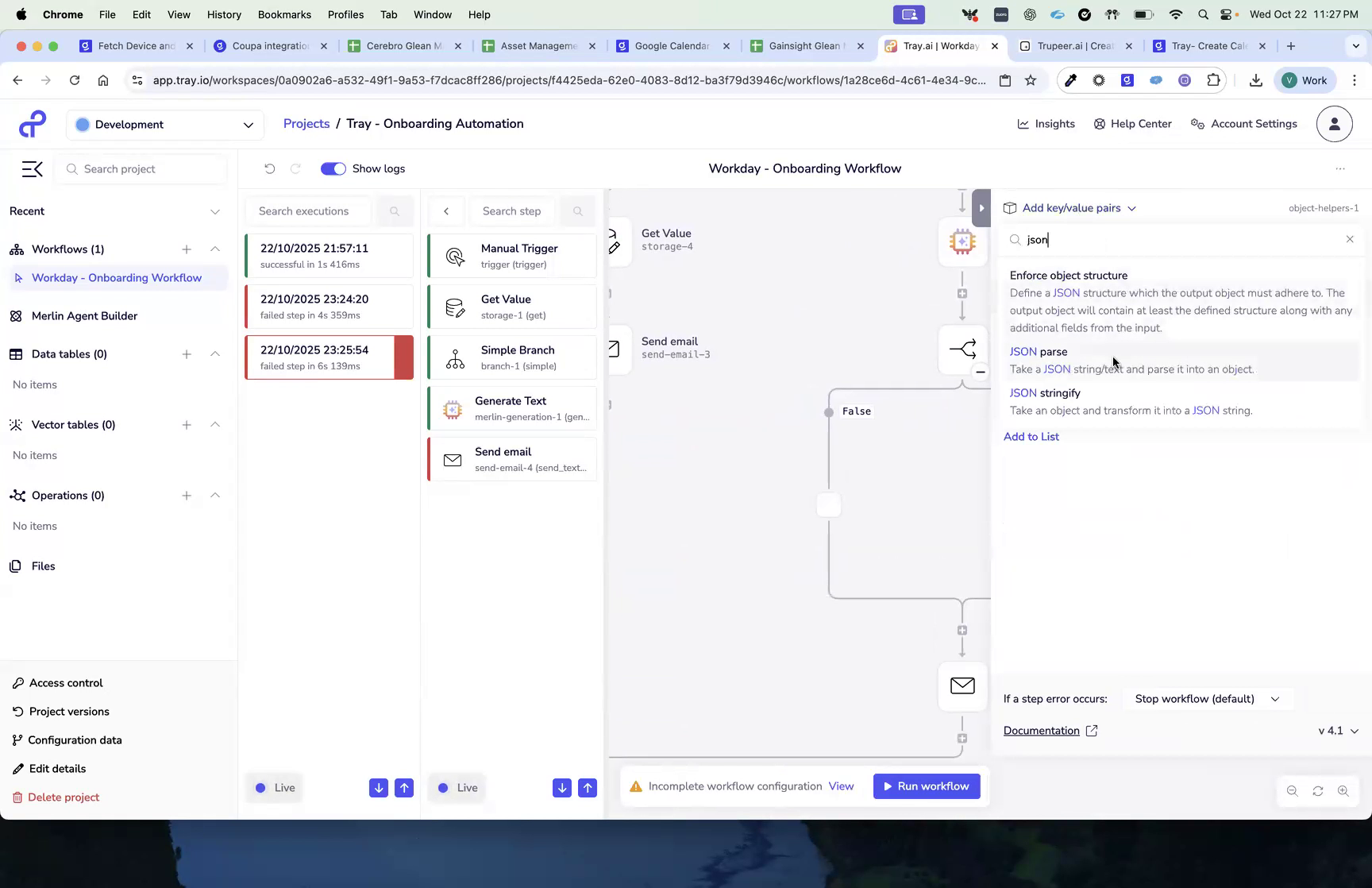Image resolution: width=1372 pixels, height=888 pixels.
Task: Collapse the left navigation with the hamburger icon
Action: [32, 168]
